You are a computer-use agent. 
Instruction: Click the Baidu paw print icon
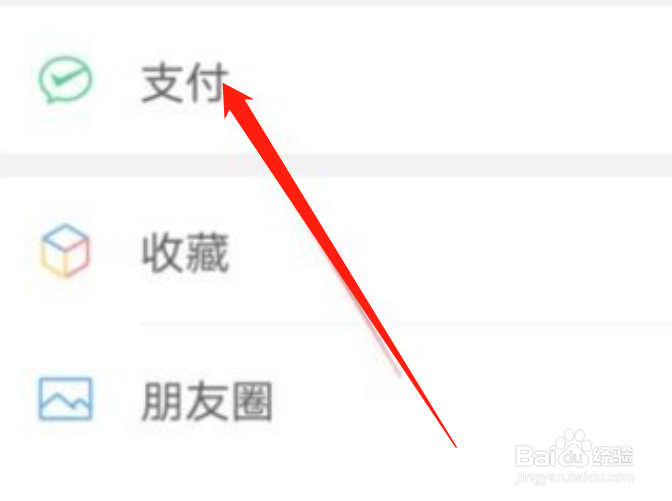click(x=572, y=448)
